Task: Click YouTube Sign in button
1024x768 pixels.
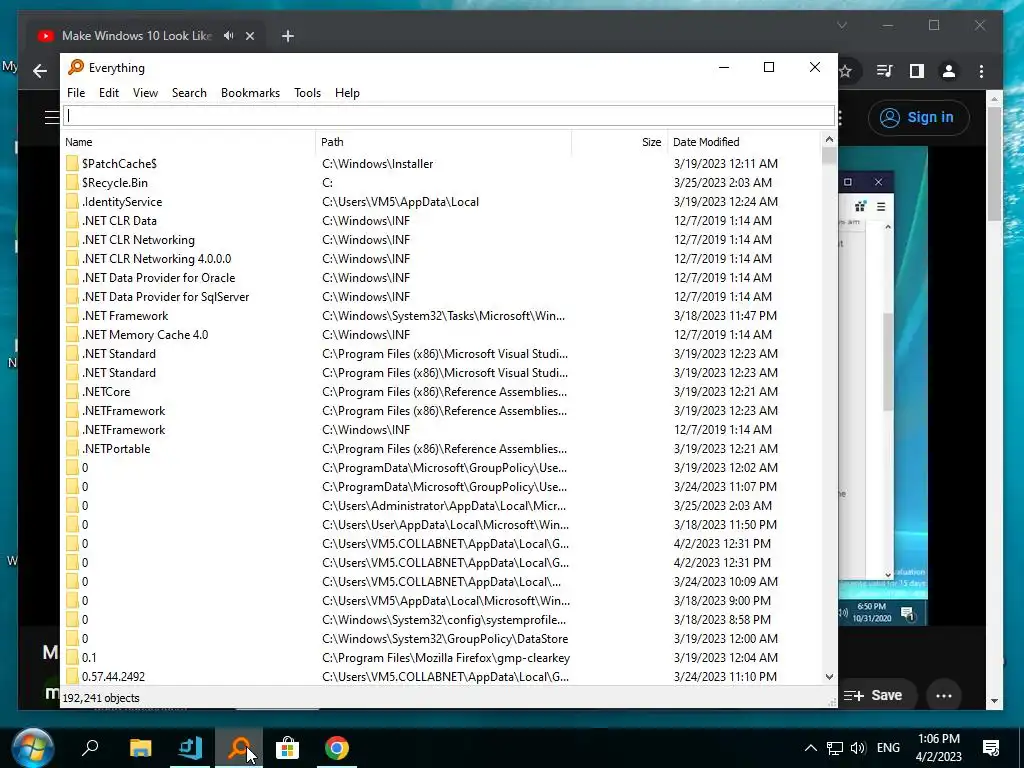Action: click(x=918, y=118)
